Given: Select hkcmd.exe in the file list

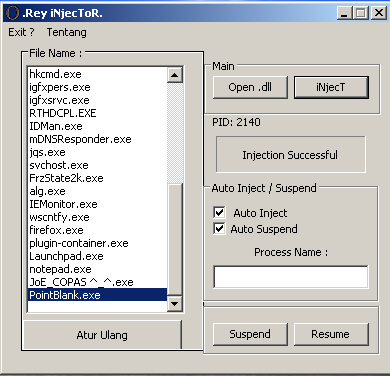Looking at the screenshot, I should (x=97, y=74).
